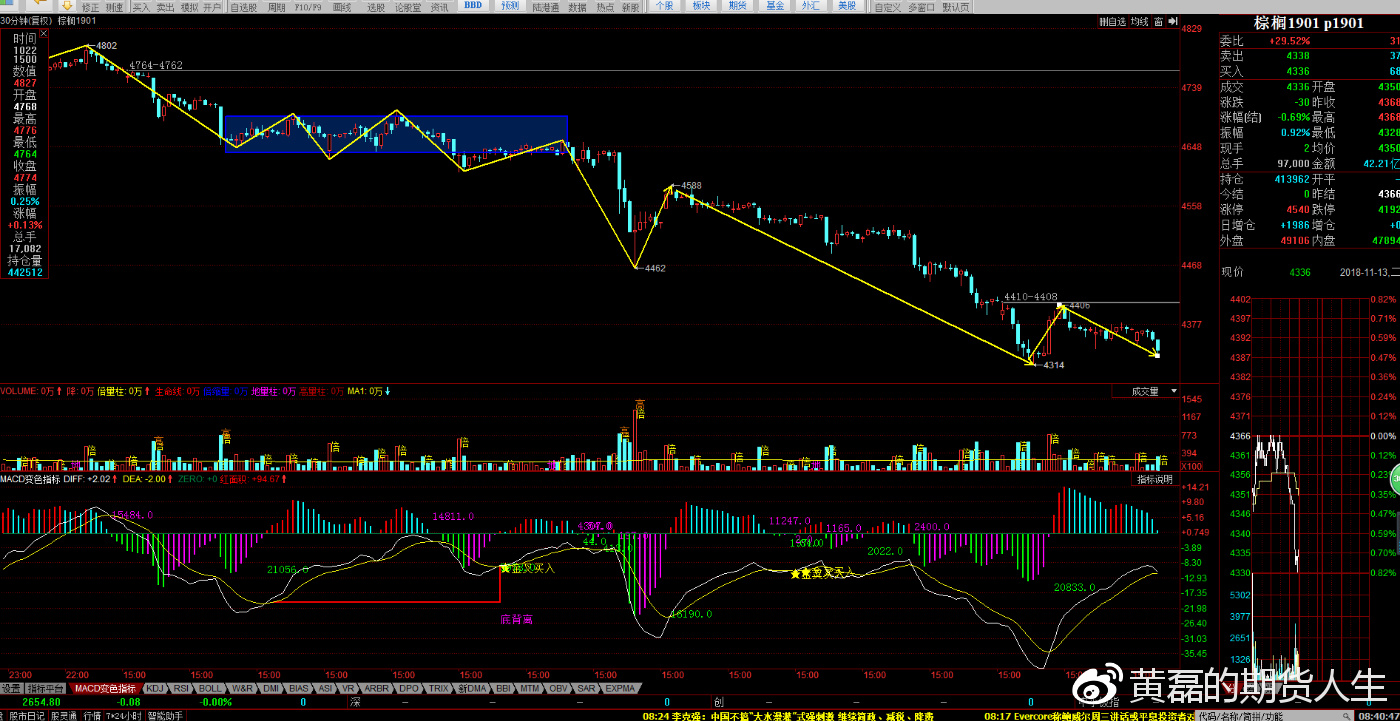Open the 周期 period selector menu
Screen dimensions: 1400x721
coord(276,7)
